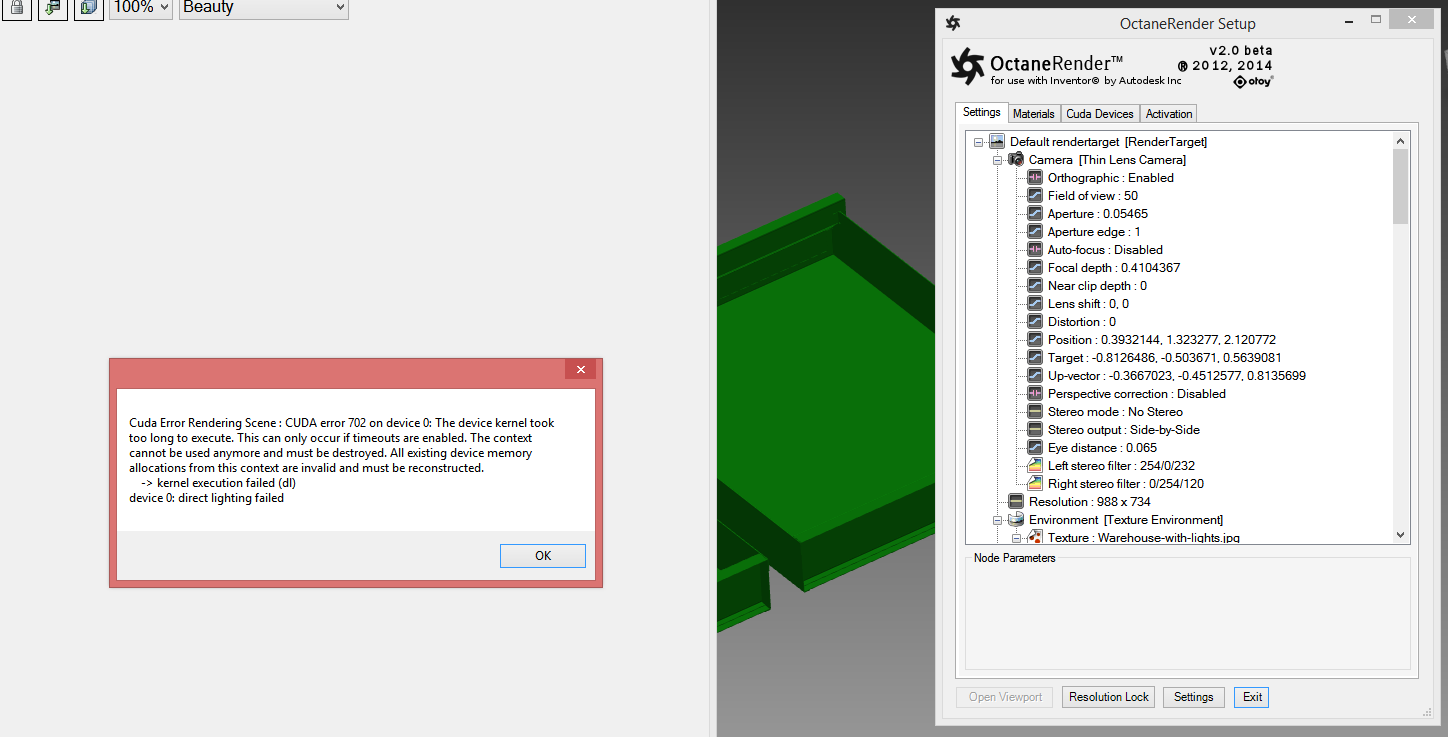
Task: Select the Environment node icon
Action: point(1016,520)
